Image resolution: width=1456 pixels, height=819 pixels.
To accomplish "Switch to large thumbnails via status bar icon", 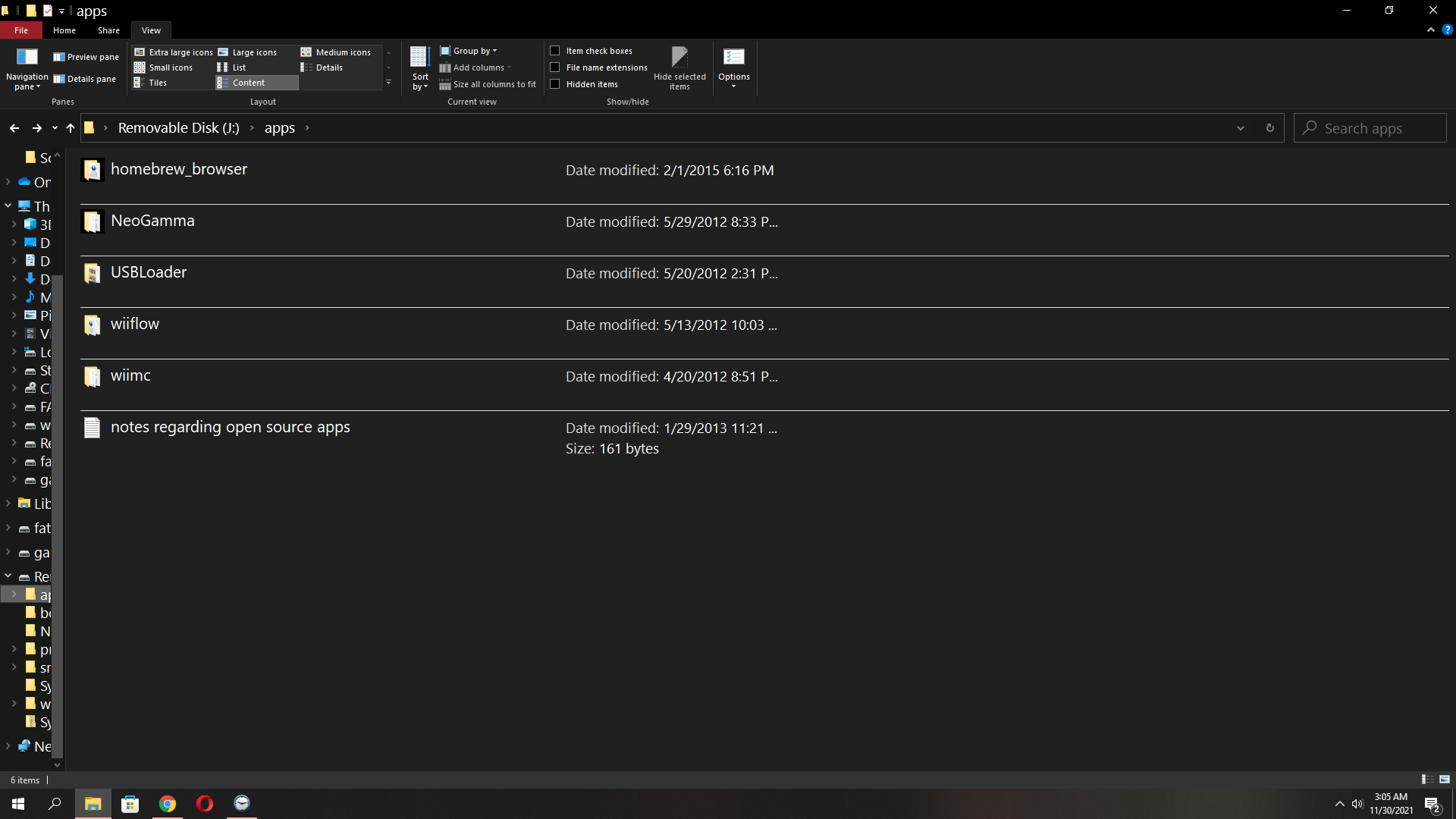I will [x=1445, y=780].
